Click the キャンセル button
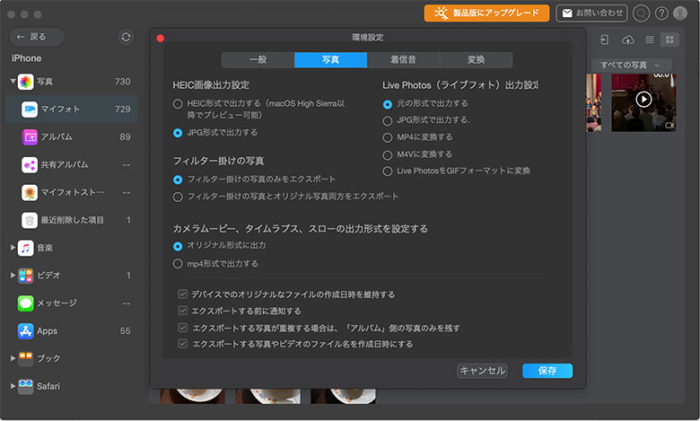Viewport: 700px width, 421px height. [x=482, y=371]
